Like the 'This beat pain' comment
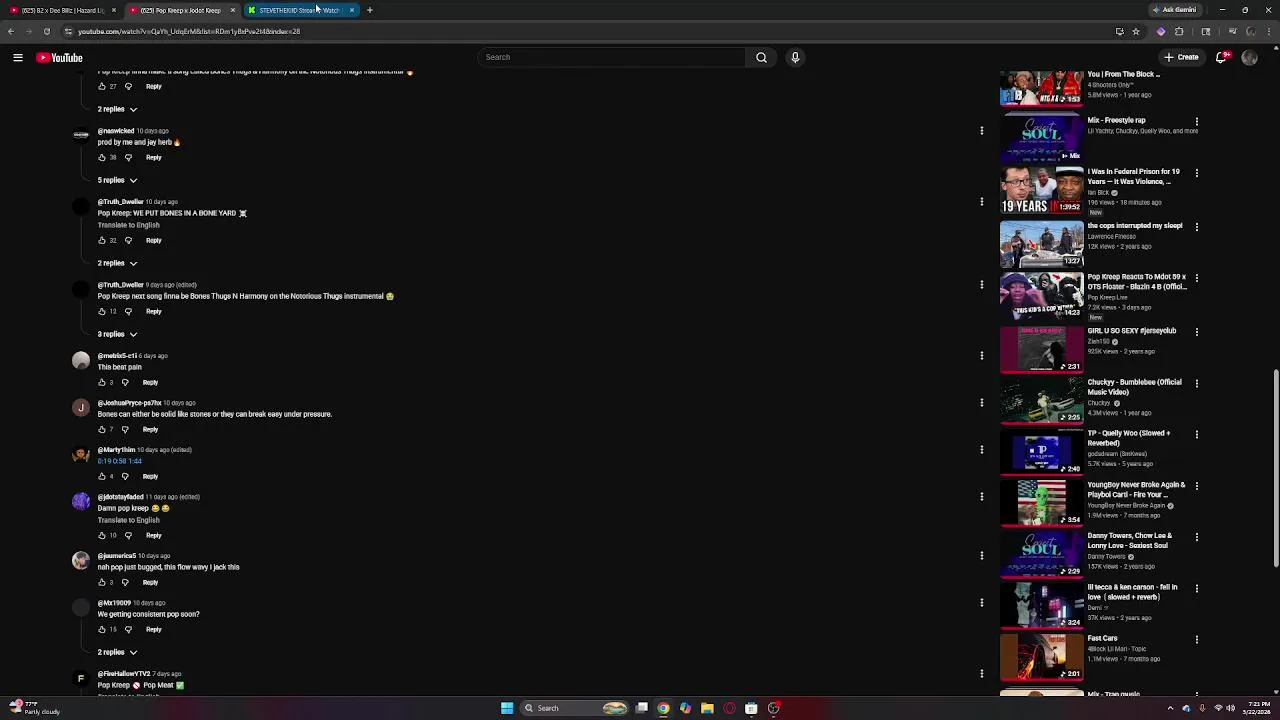The height and width of the screenshot is (720, 1280). click(102, 382)
